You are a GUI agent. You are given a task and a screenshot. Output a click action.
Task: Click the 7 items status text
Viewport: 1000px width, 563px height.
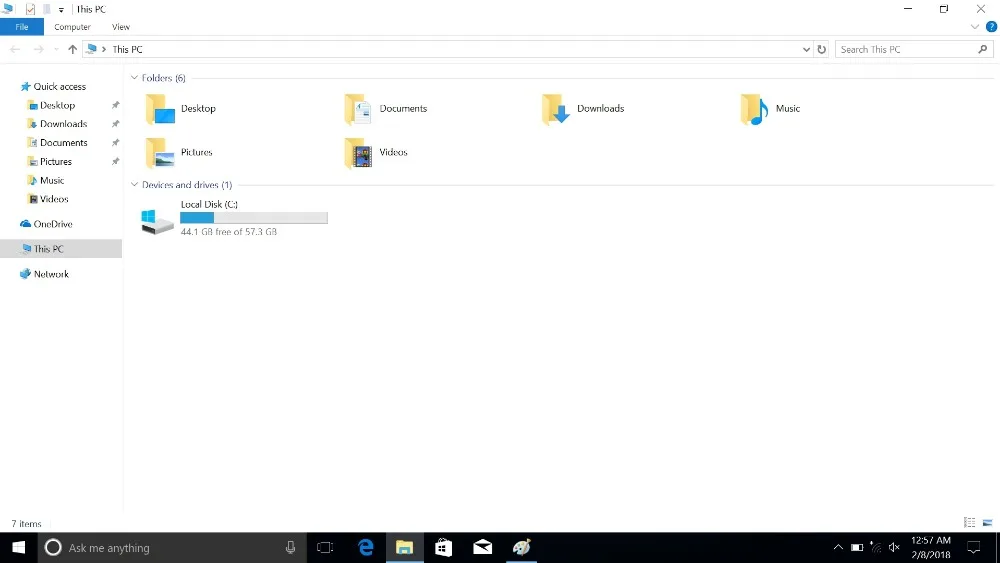pos(26,523)
